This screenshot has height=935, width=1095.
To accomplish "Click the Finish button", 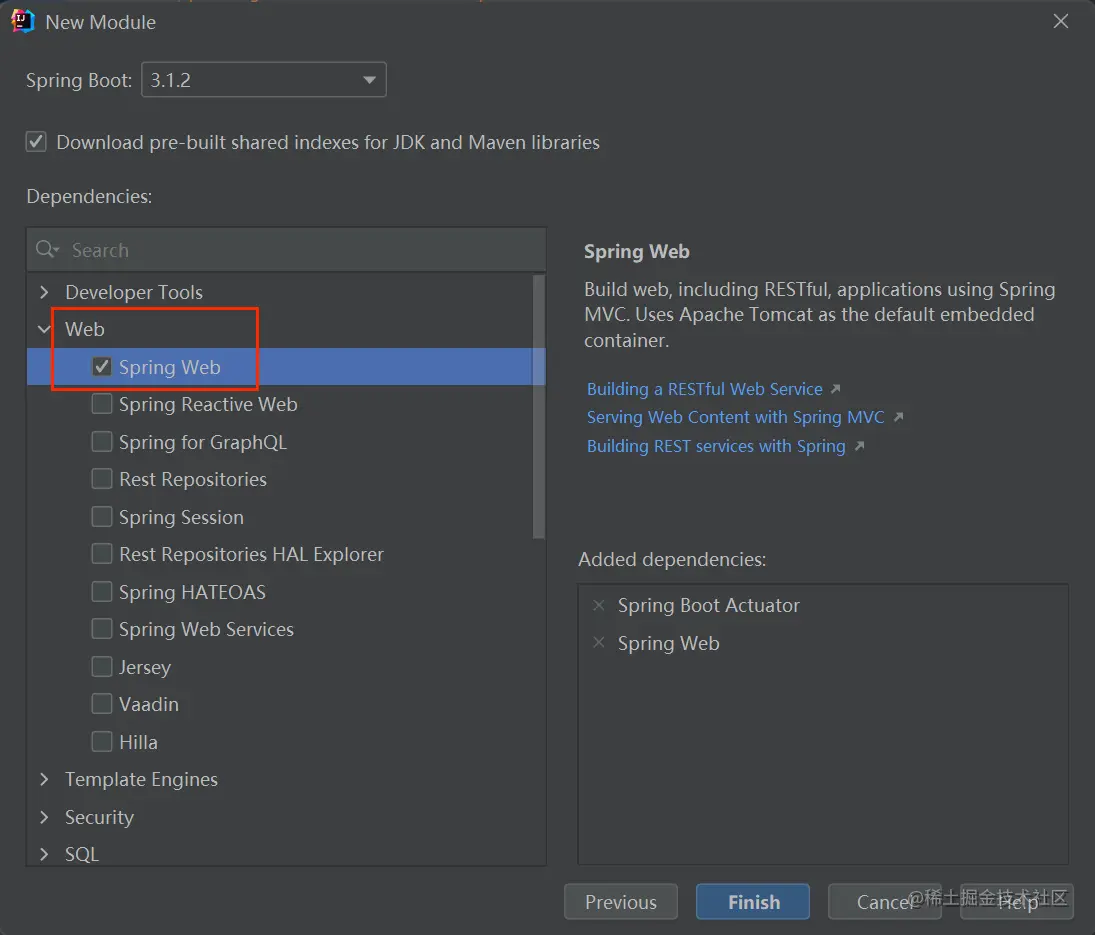I will click(753, 902).
